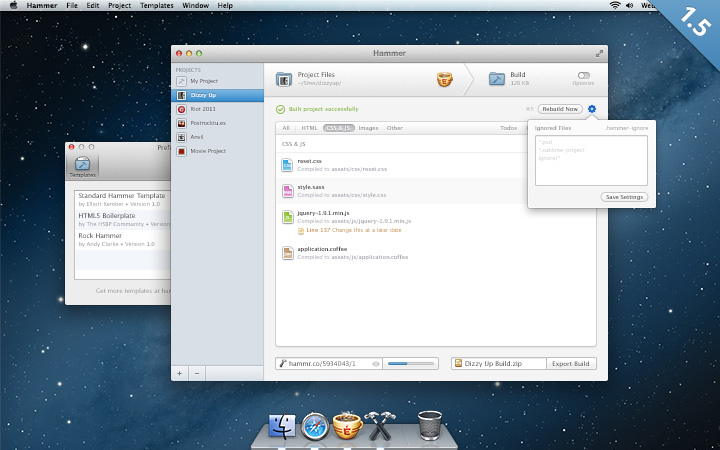Screen dimensions: 720x450
Task: Click the .hammer-ignore label
Action: click(626, 128)
